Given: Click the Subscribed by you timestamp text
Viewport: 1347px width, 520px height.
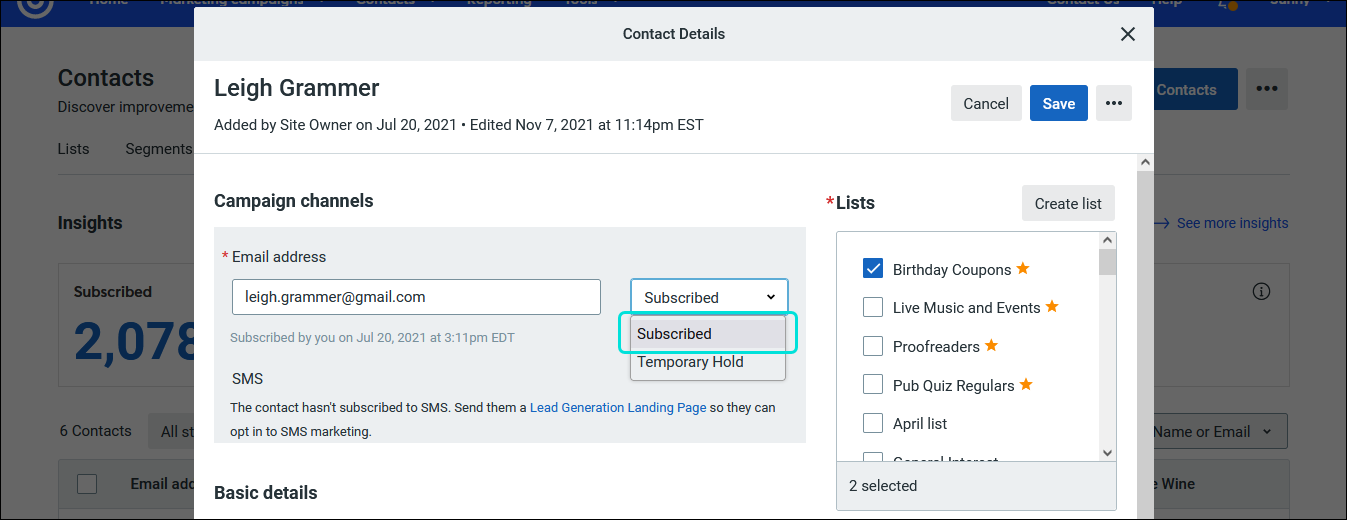Looking at the screenshot, I should (x=372, y=338).
